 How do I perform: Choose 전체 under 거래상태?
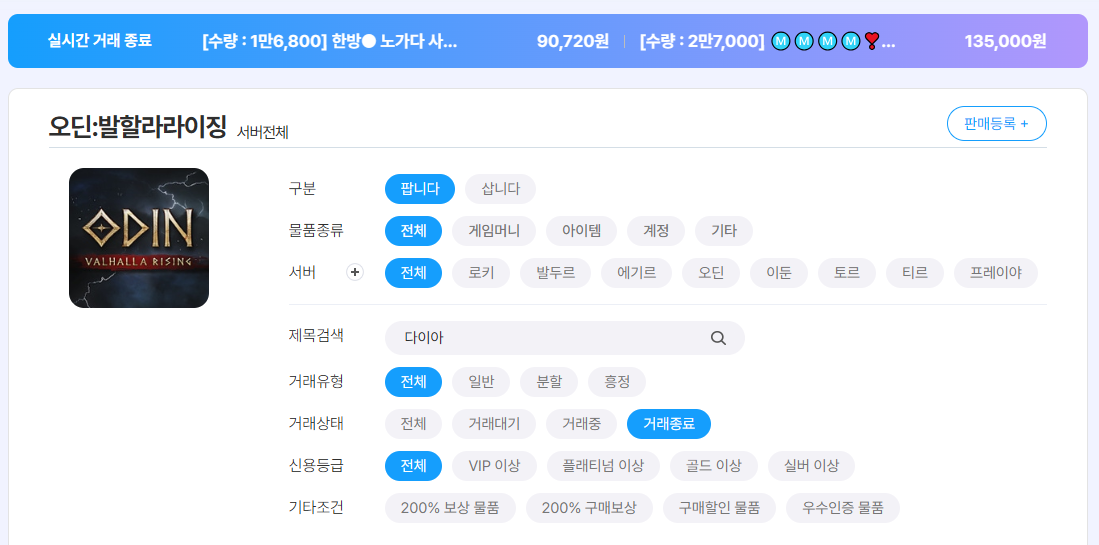414,424
